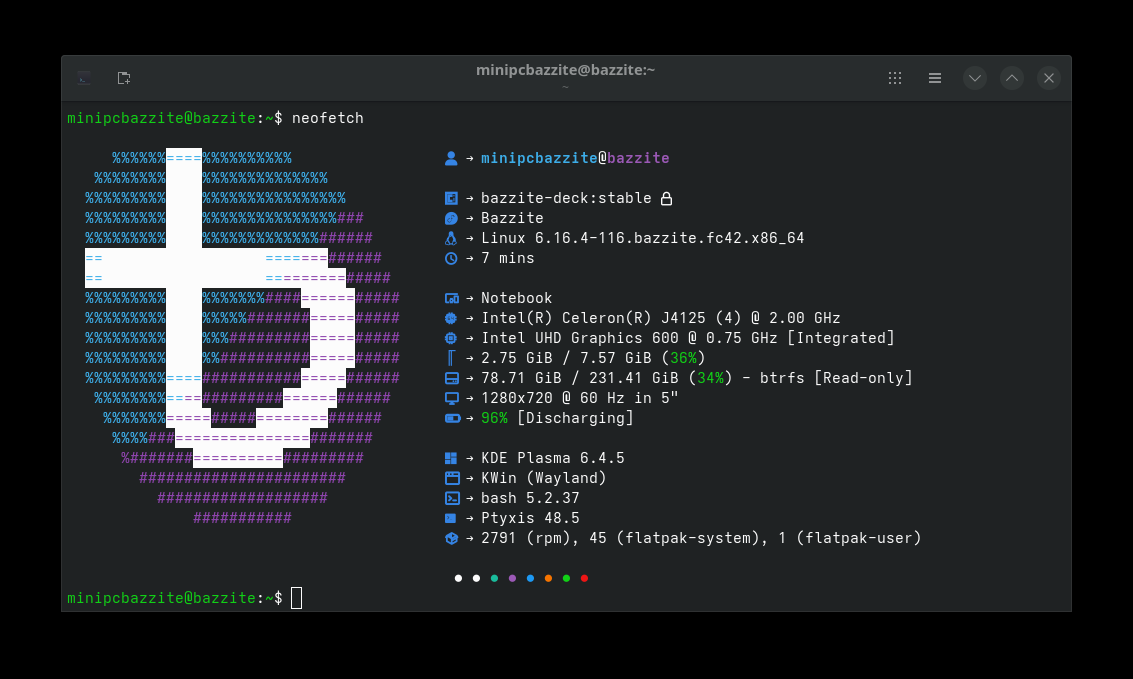Image resolution: width=1133 pixels, height=679 pixels.
Task: Click the device icon beside Notebook
Action: pyautogui.click(x=452, y=298)
